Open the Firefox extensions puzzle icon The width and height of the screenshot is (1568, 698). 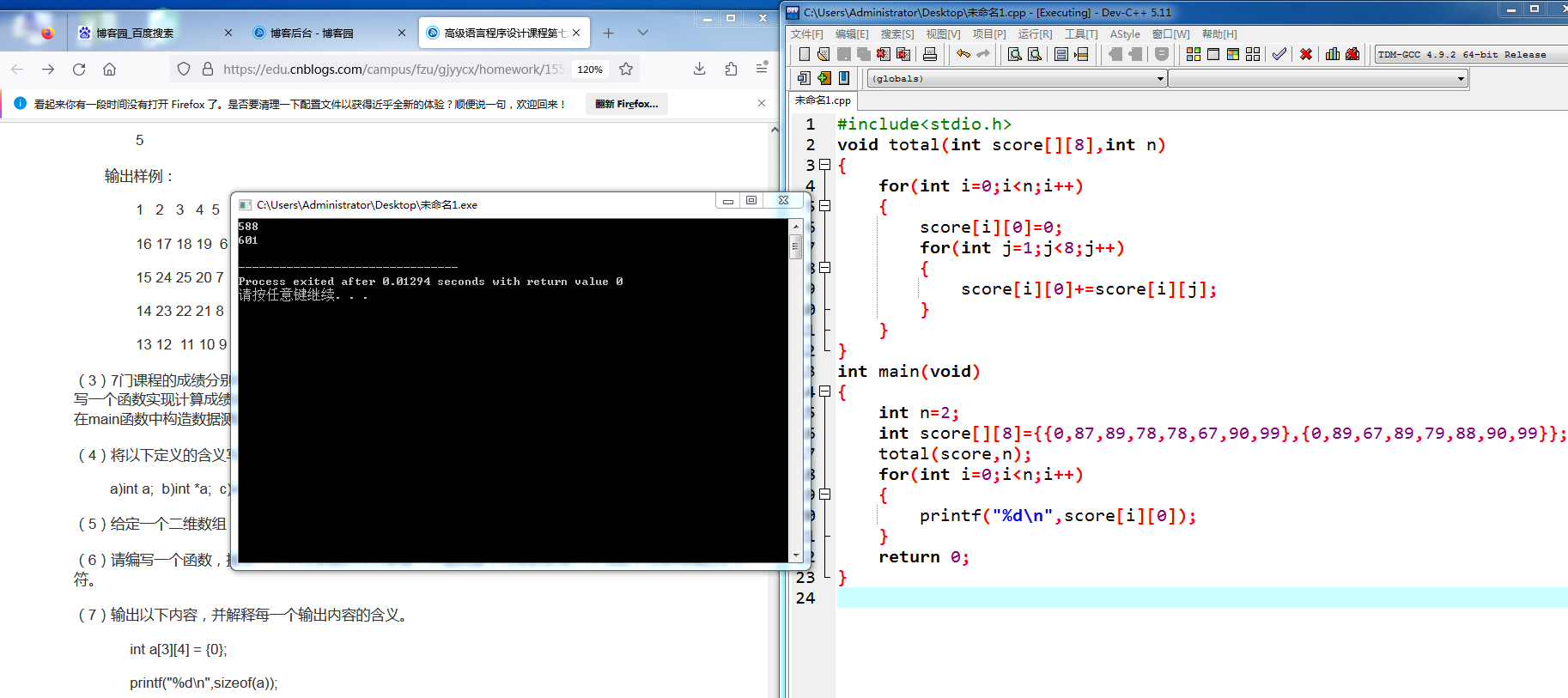coord(731,69)
